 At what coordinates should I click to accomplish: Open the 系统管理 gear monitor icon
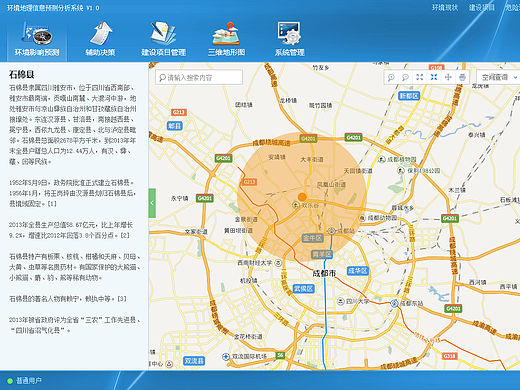[x=289, y=33]
